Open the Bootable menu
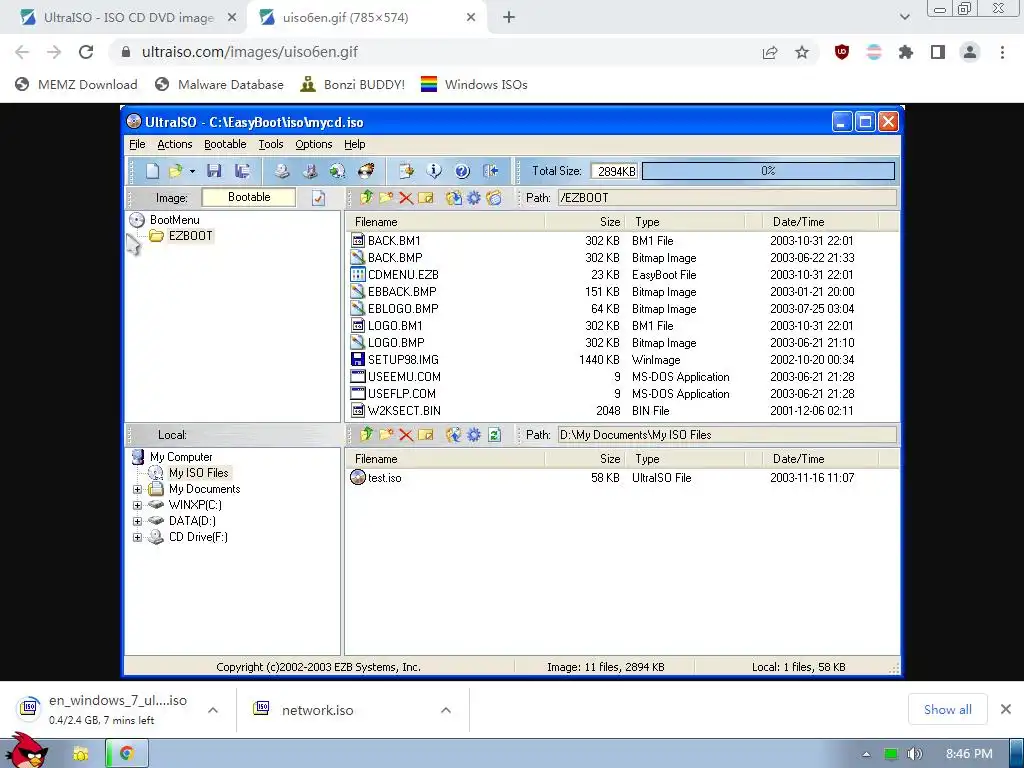Viewport: 1024px width, 768px height. (x=225, y=144)
